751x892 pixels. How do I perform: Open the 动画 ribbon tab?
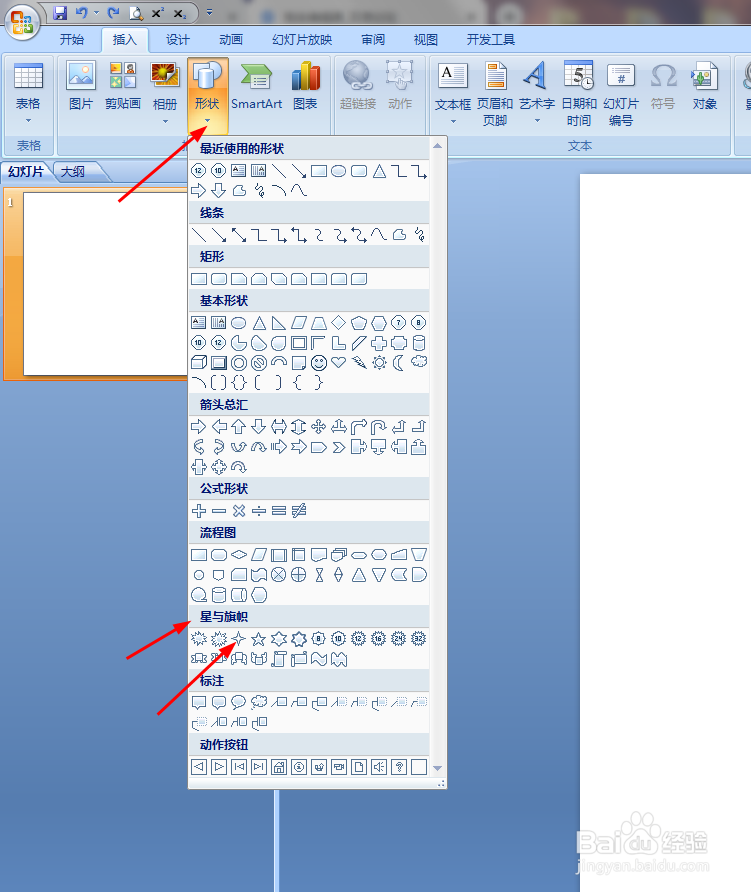point(230,39)
